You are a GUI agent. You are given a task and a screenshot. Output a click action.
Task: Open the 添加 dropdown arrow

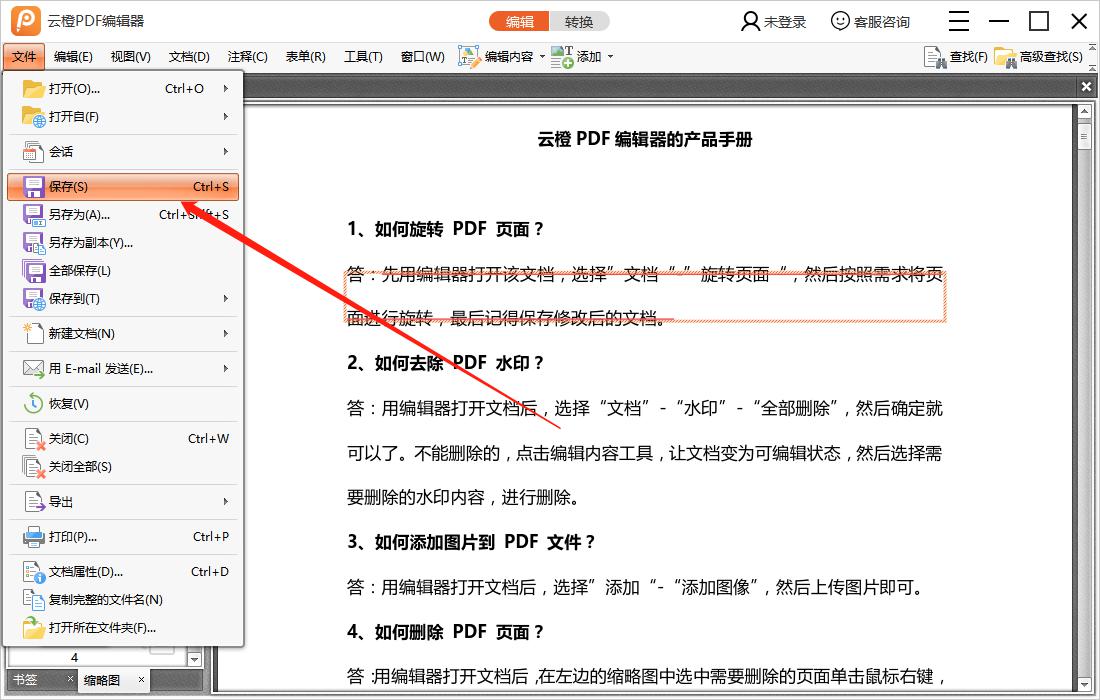tap(610, 57)
